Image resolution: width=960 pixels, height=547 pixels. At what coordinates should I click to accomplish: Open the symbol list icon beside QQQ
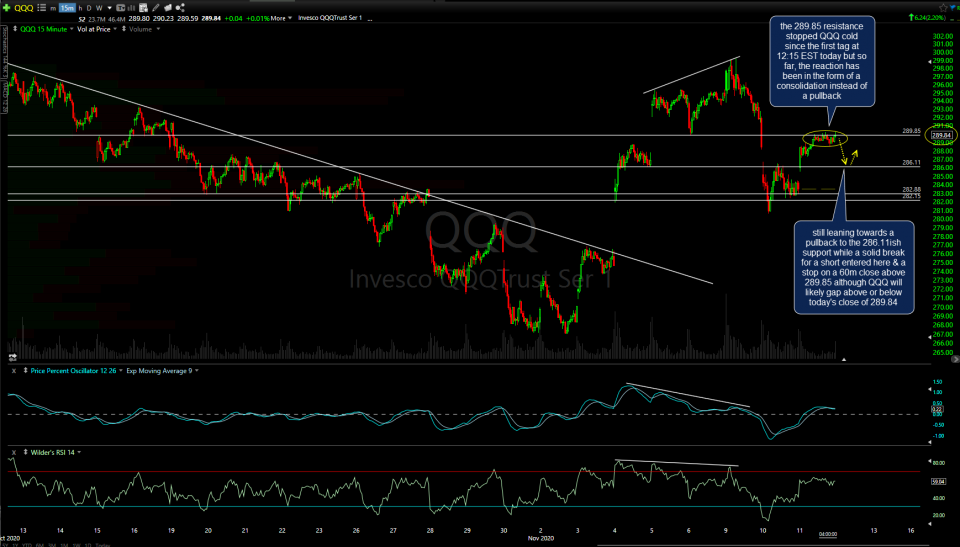42,8
